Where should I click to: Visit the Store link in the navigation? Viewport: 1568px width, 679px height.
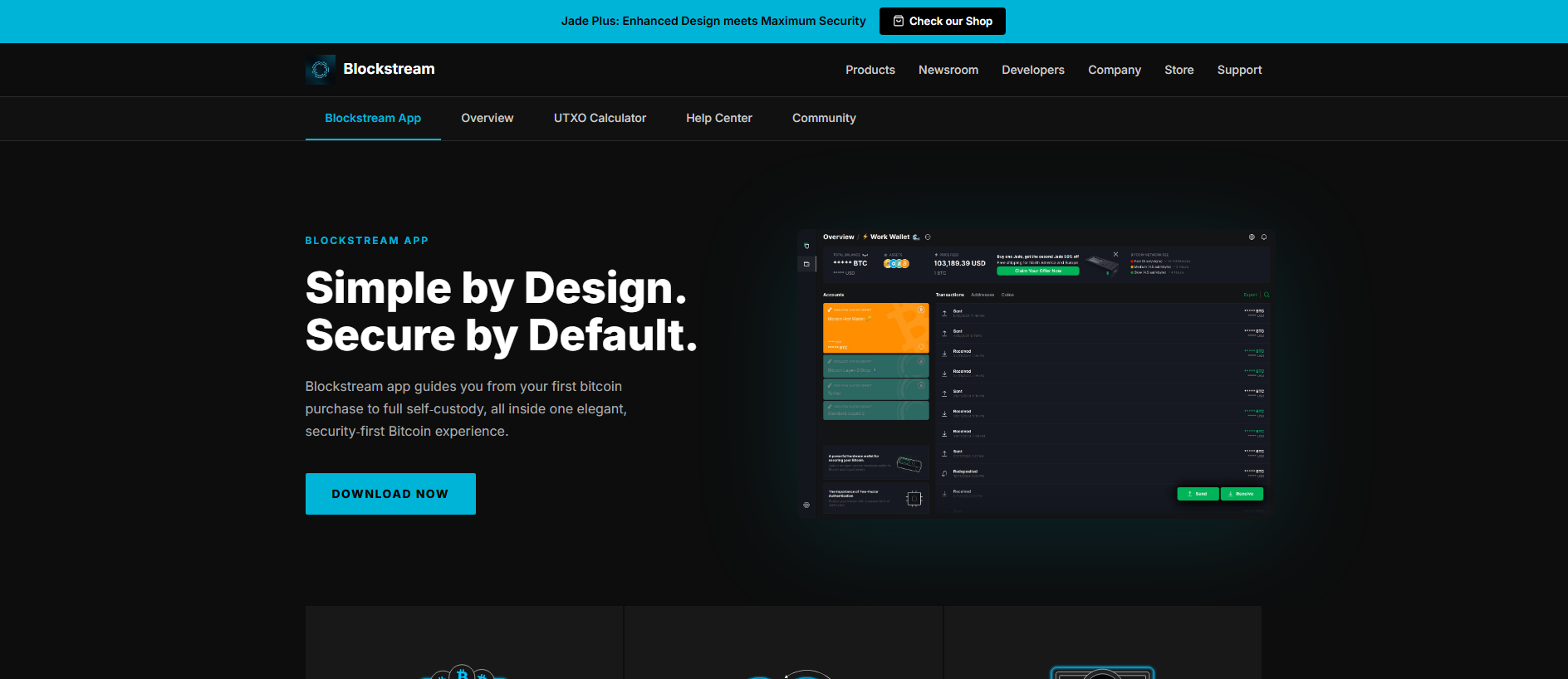(x=1179, y=70)
